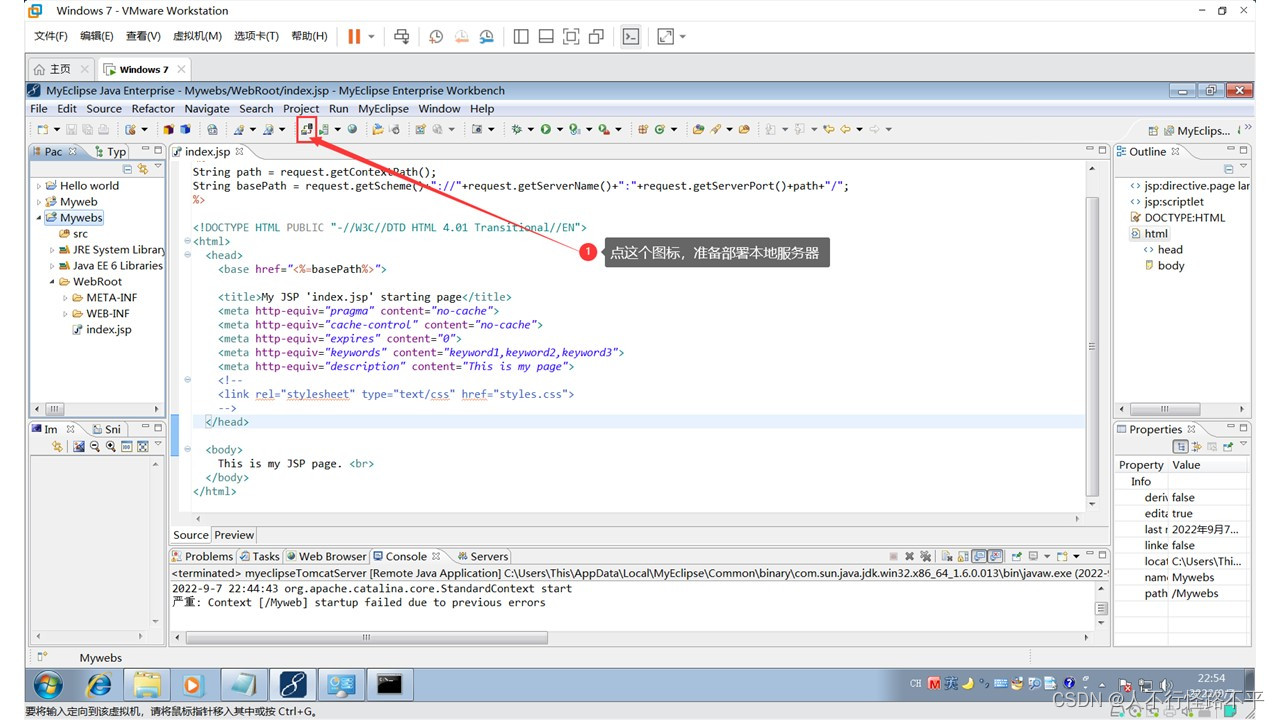Screen dimensions: 1280x720
Task: Expand the Hello world project node
Action: tap(39, 186)
